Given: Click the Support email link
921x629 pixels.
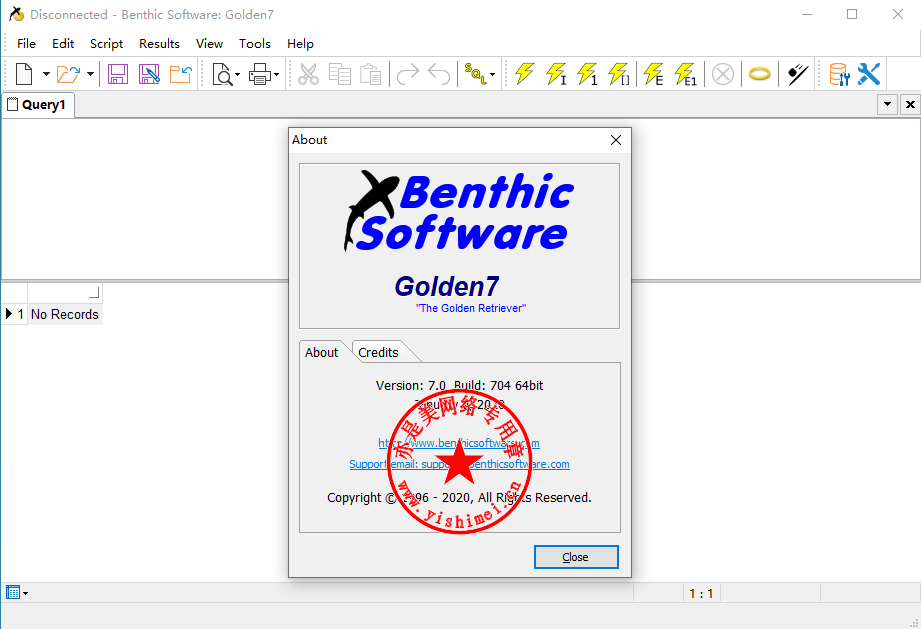Looking at the screenshot, I should (459, 464).
